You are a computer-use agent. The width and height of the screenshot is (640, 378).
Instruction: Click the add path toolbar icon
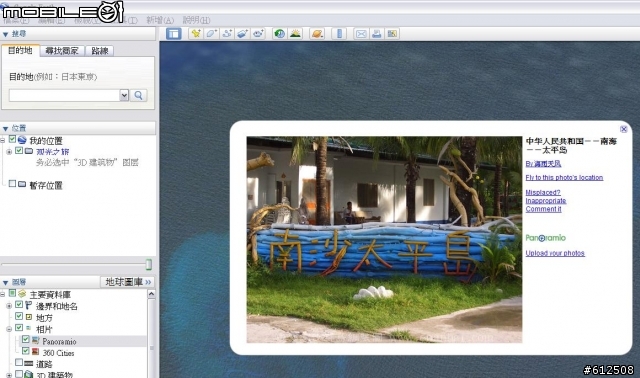coord(227,34)
